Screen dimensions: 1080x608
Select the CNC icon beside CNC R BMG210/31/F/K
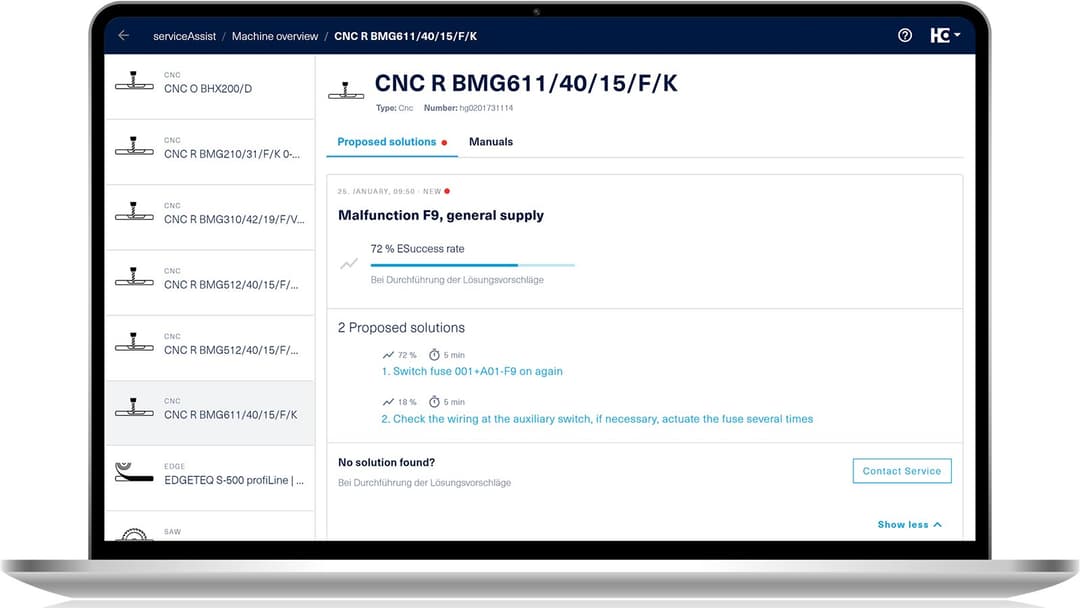click(134, 146)
